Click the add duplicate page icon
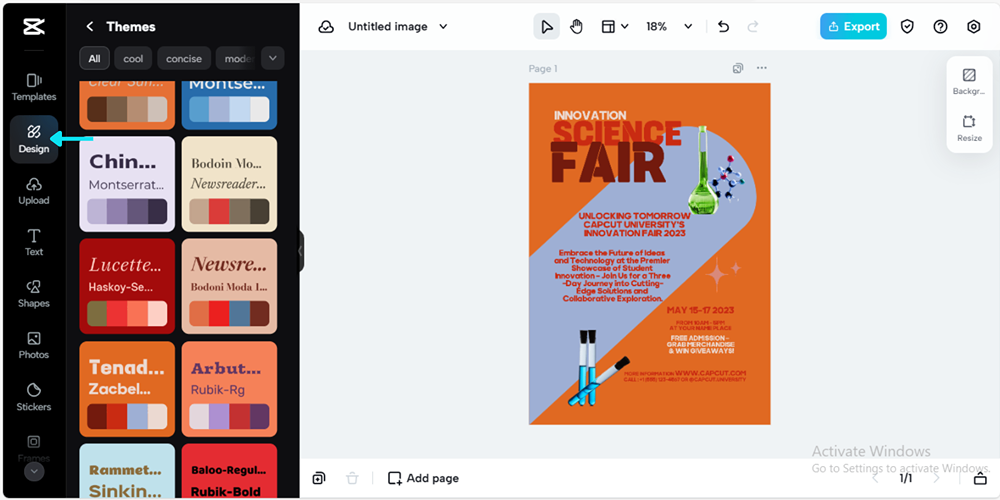This screenshot has width=1000, height=500. point(319,478)
